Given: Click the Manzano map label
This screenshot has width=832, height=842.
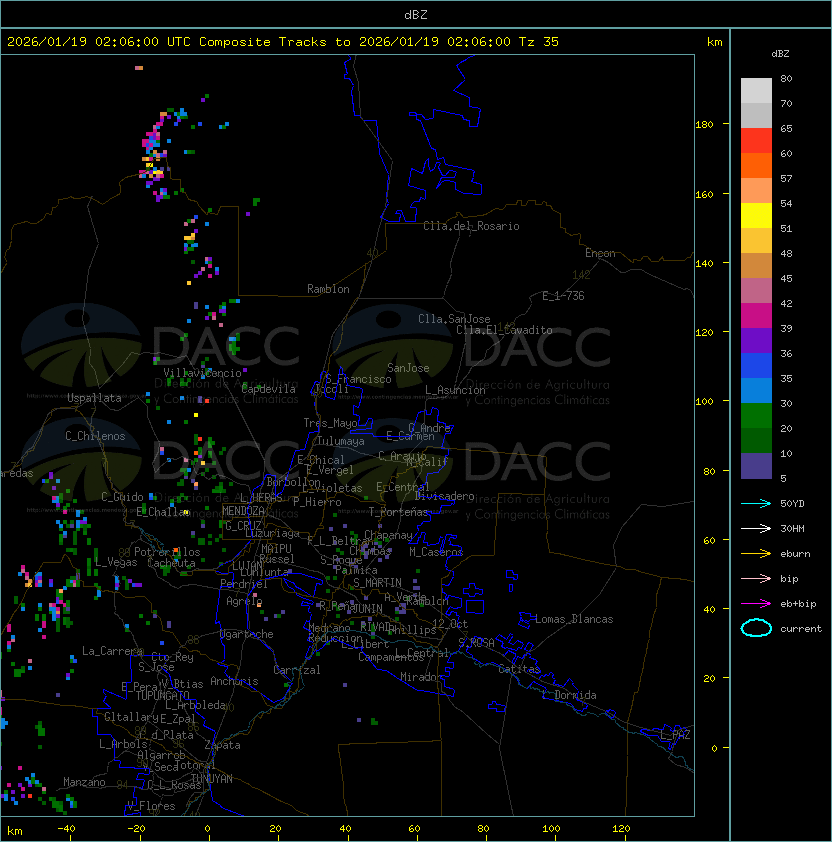Looking at the screenshot, I should point(84,782).
